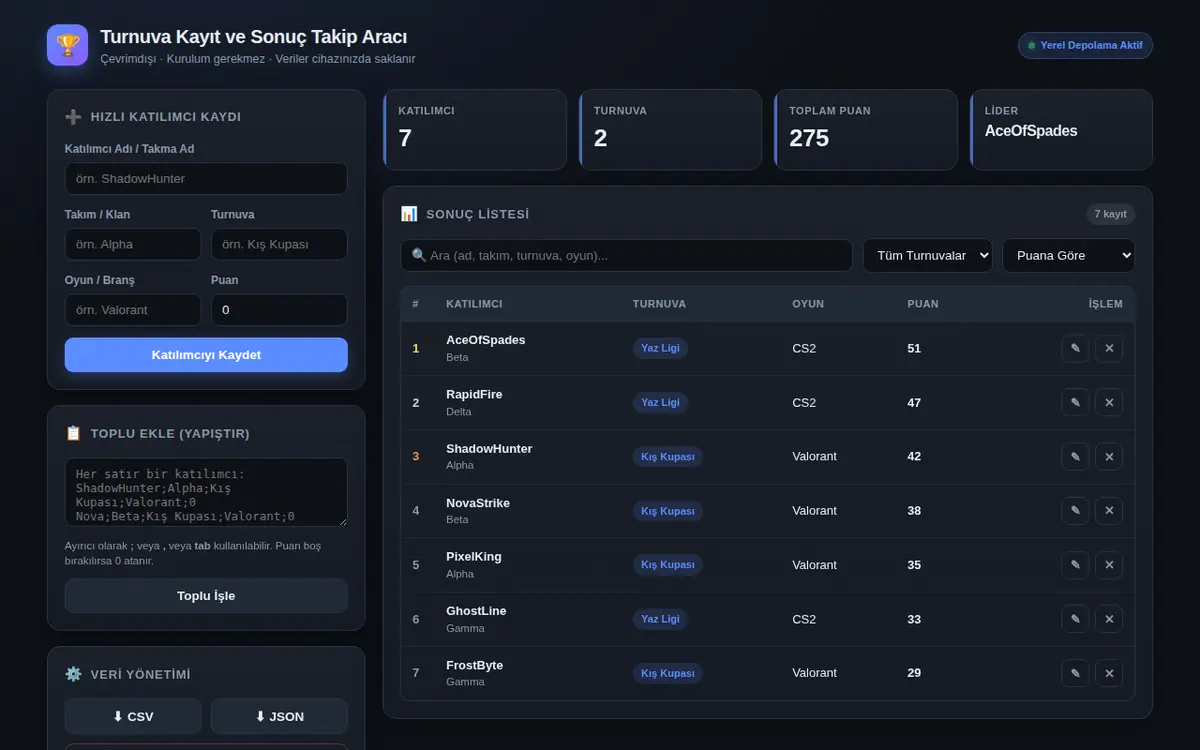Click the trophy app logo icon
The image size is (1200, 750).
(x=67, y=45)
